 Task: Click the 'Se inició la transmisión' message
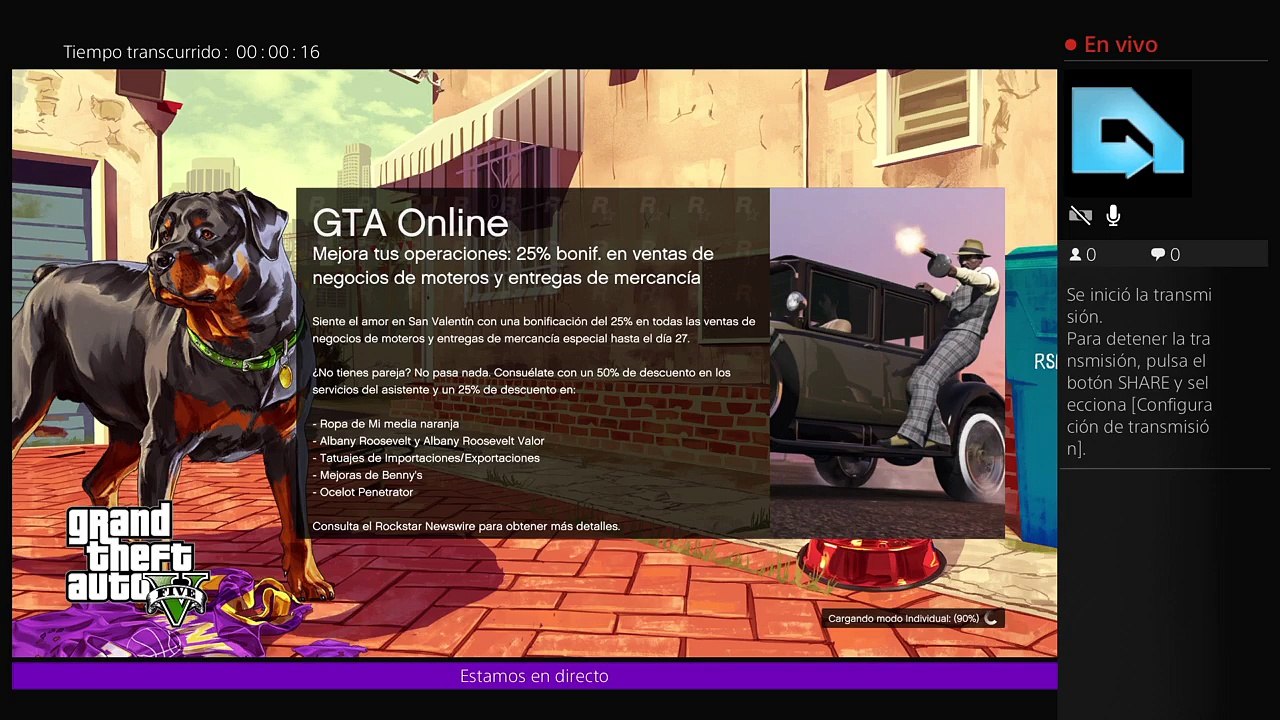(x=1139, y=305)
